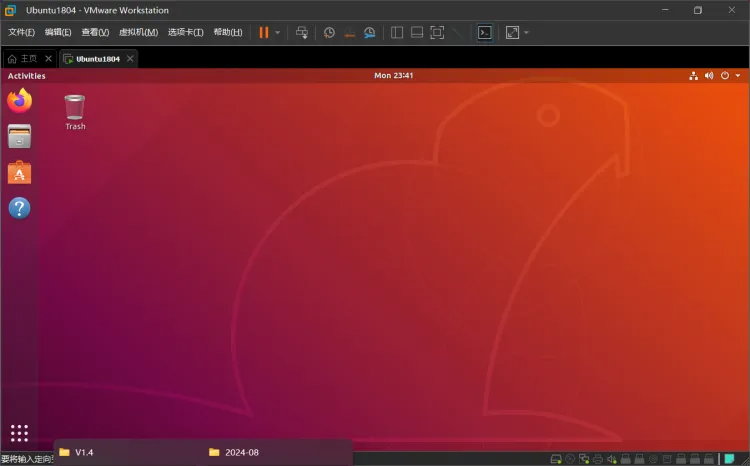750x466 pixels.
Task: Click the power icon in Ubuntu top bar
Action: point(725,76)
